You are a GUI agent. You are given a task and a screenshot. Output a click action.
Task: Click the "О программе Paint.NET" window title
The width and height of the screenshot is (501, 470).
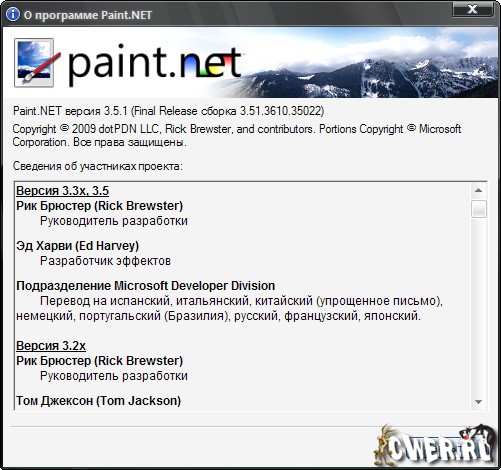(x=88, y=15)
